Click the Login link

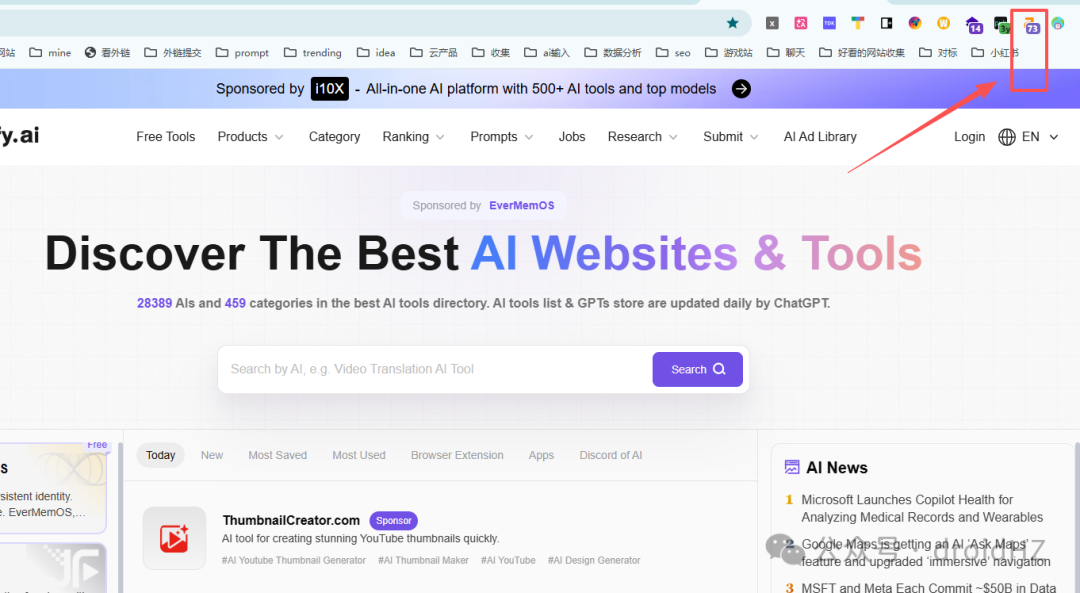[x=969, y=137]
